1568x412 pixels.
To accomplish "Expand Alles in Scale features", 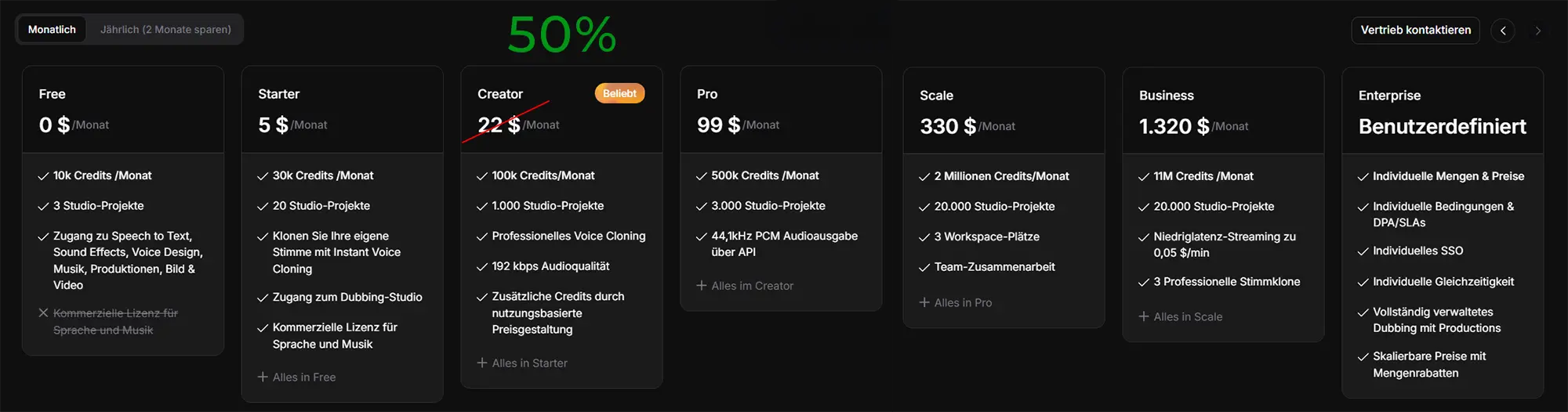I will tap(1188, 316).
